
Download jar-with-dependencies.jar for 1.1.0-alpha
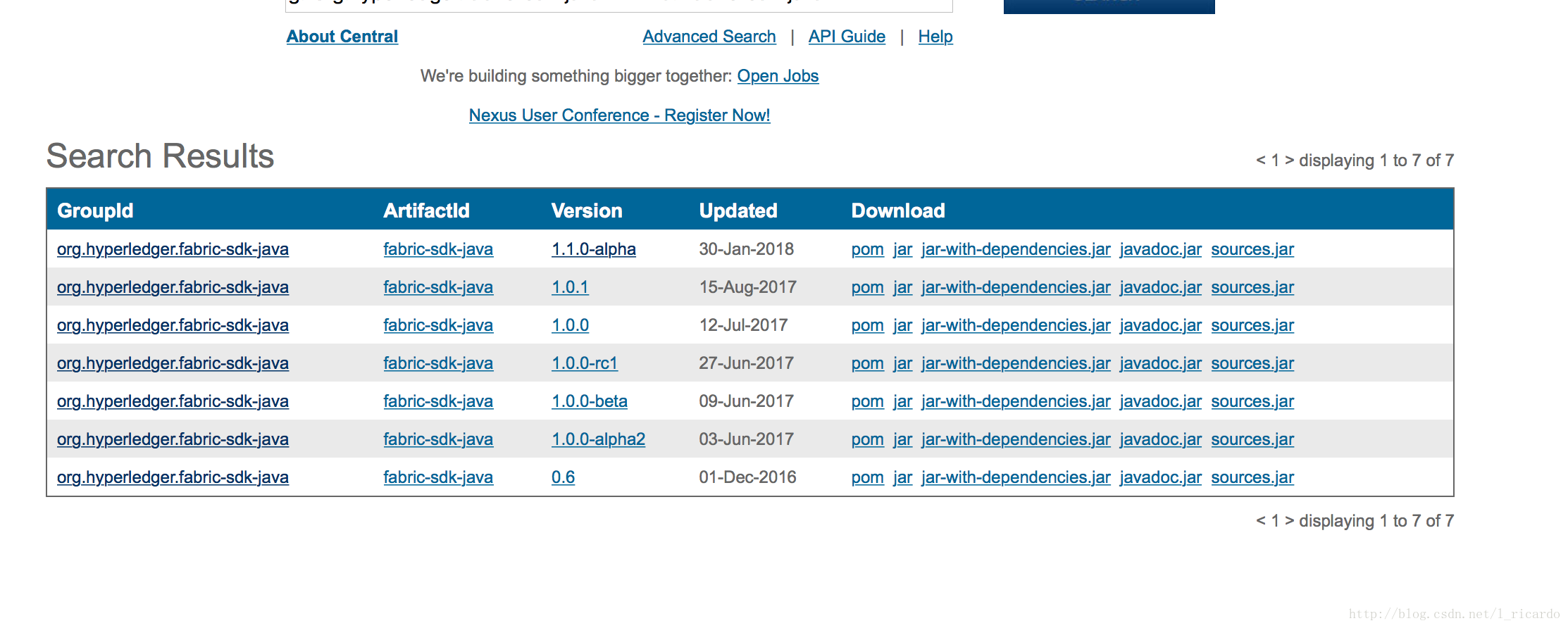pyautogui.click(x=1016, y=249)
